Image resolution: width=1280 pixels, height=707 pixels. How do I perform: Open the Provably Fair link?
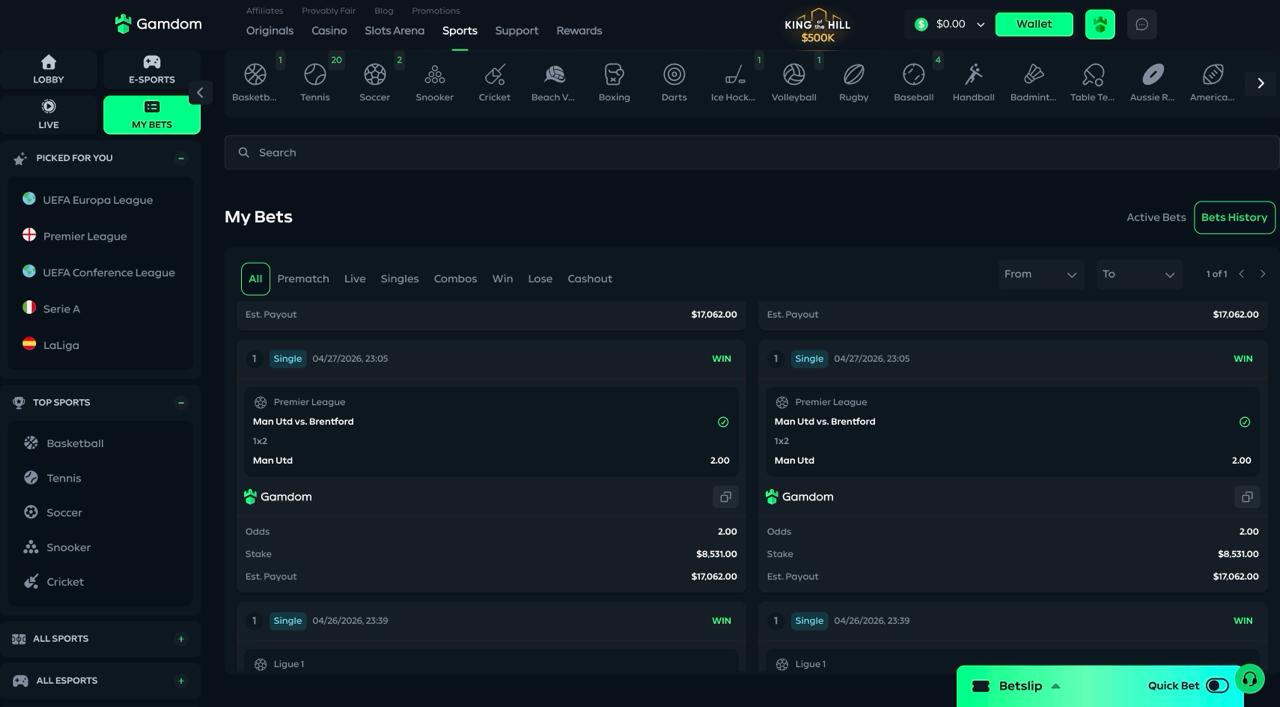[x=329, y=11]
